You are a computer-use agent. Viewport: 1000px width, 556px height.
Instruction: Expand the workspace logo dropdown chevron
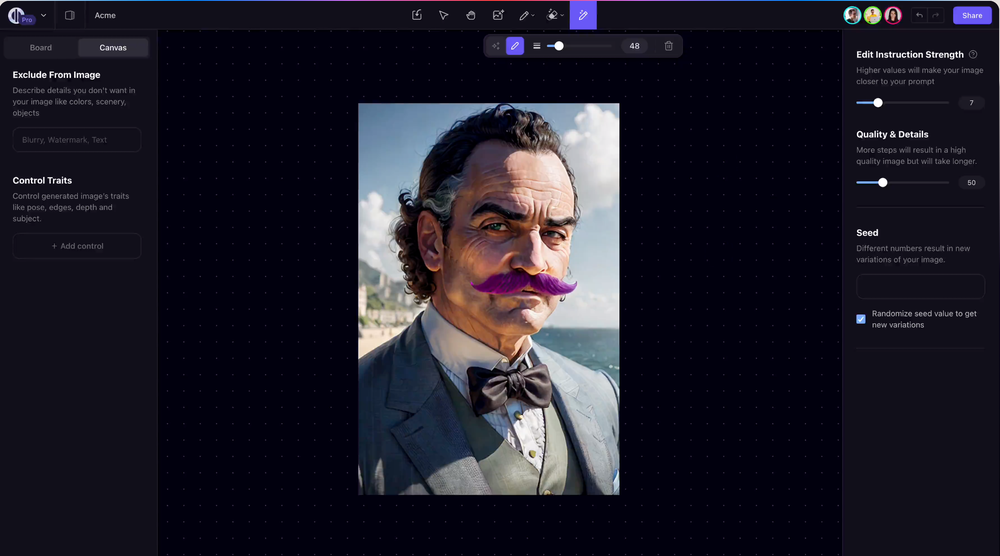pos(43,15)
